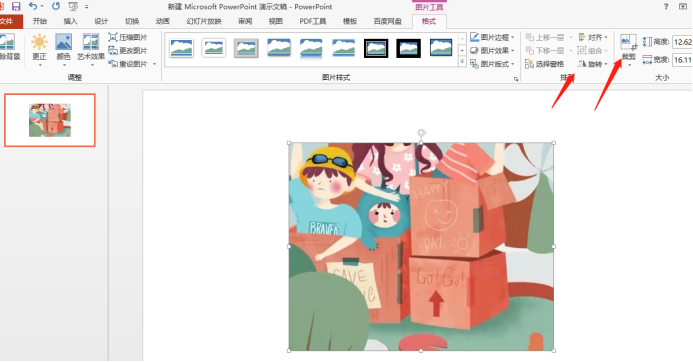Click 上移一层 bring forward

click(544, 38)
